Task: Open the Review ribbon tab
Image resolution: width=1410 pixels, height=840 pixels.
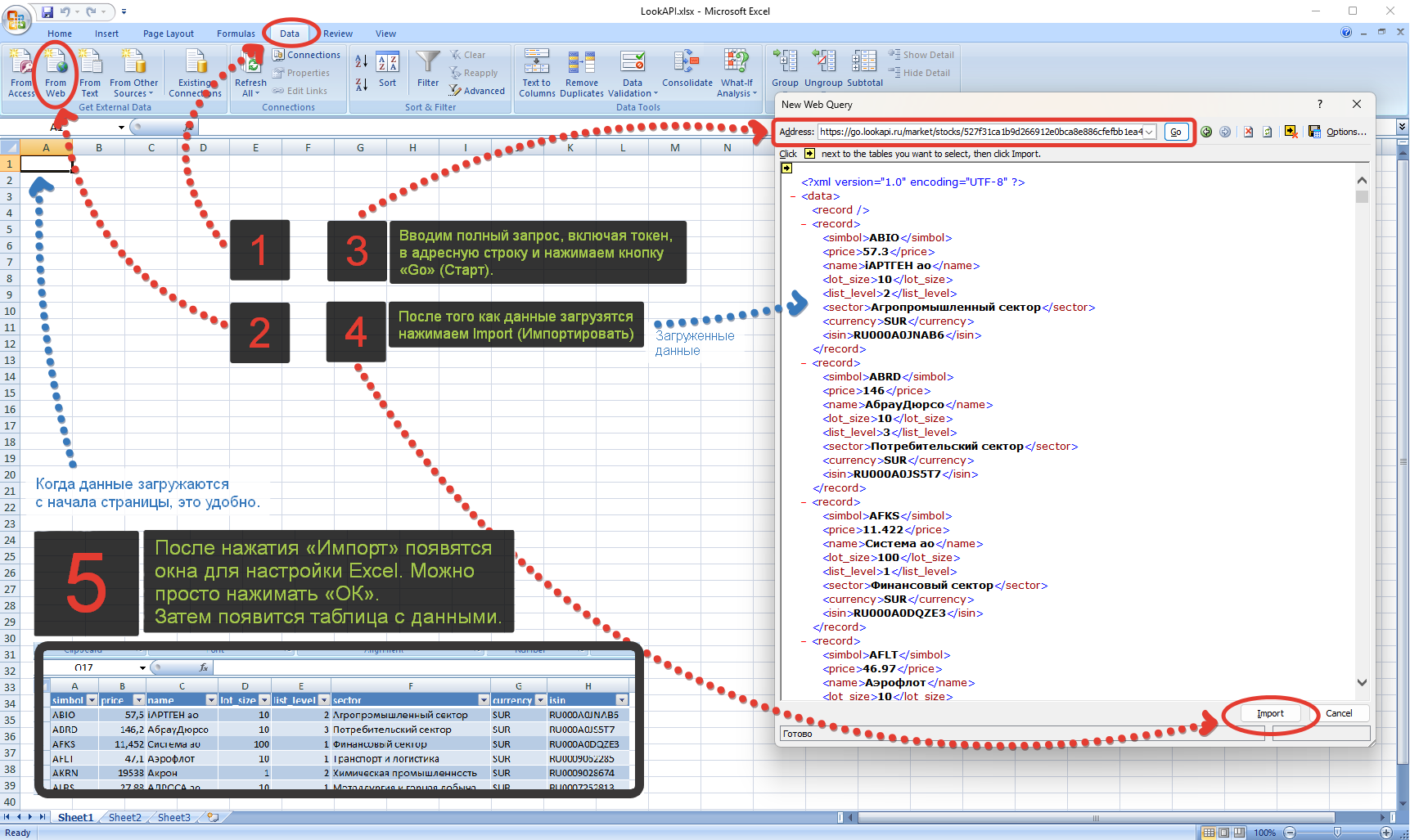Action: (338, 34)
